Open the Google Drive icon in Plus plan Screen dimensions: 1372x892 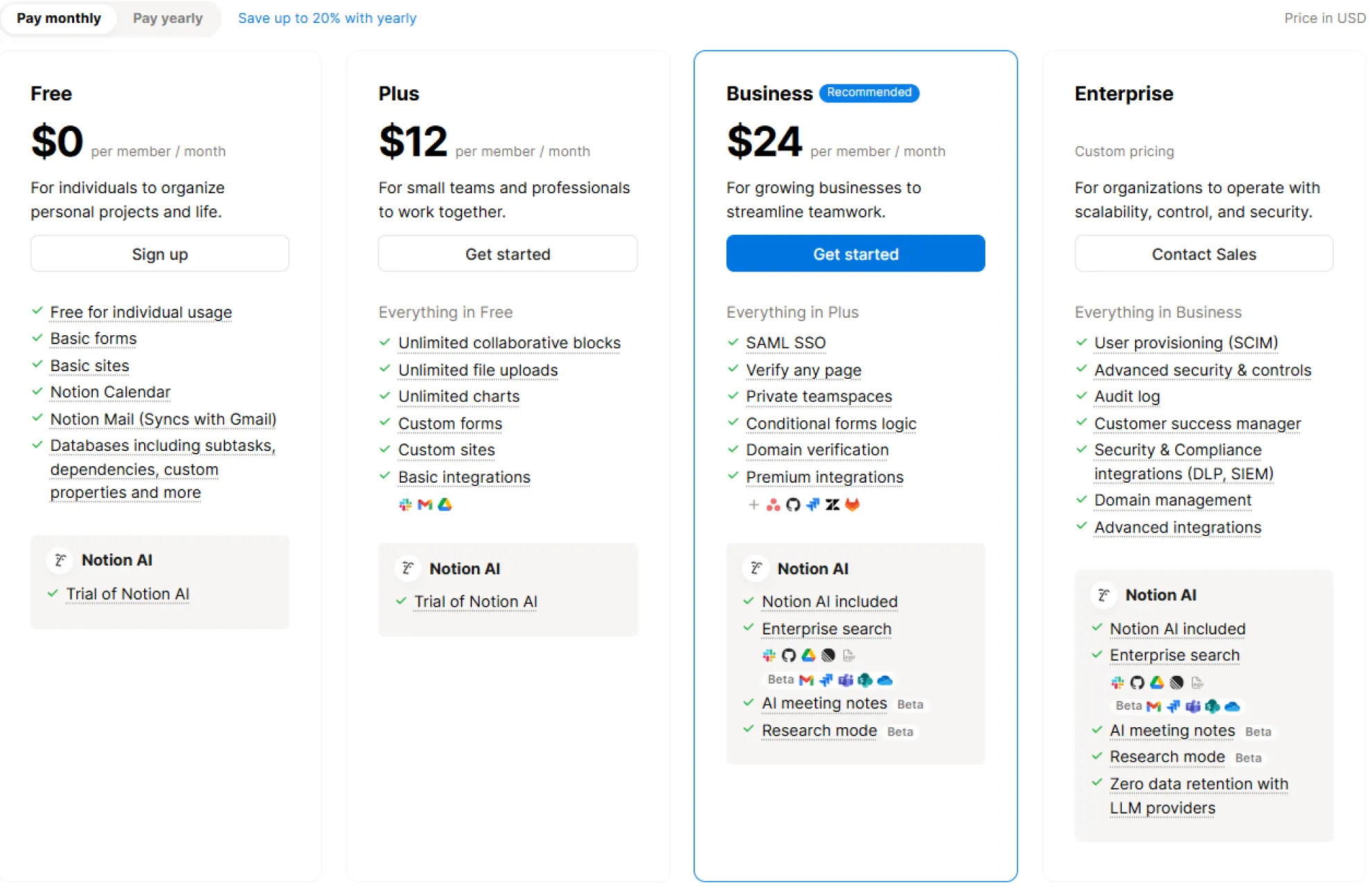click(x=445, y=504)
